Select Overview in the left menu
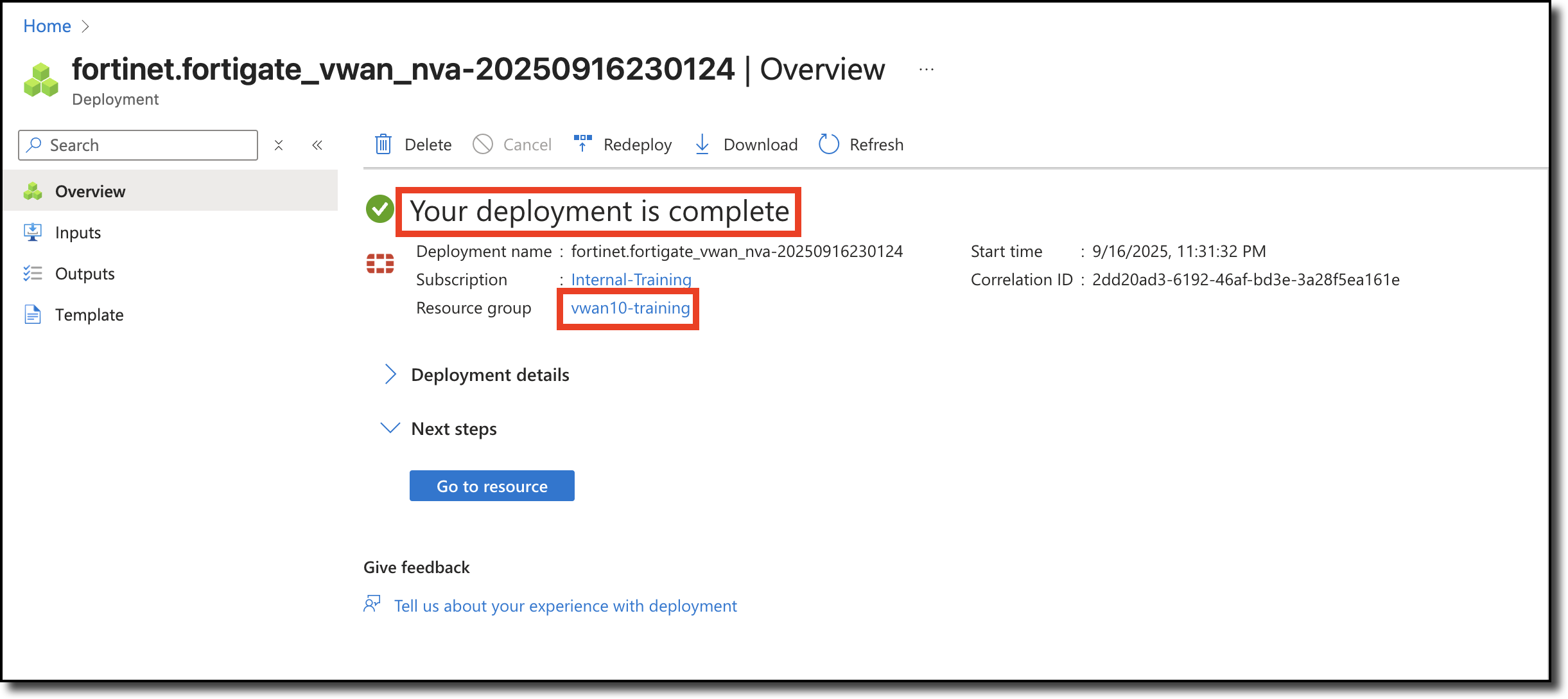The image size is (1568, 699). (x=89, y=191)
